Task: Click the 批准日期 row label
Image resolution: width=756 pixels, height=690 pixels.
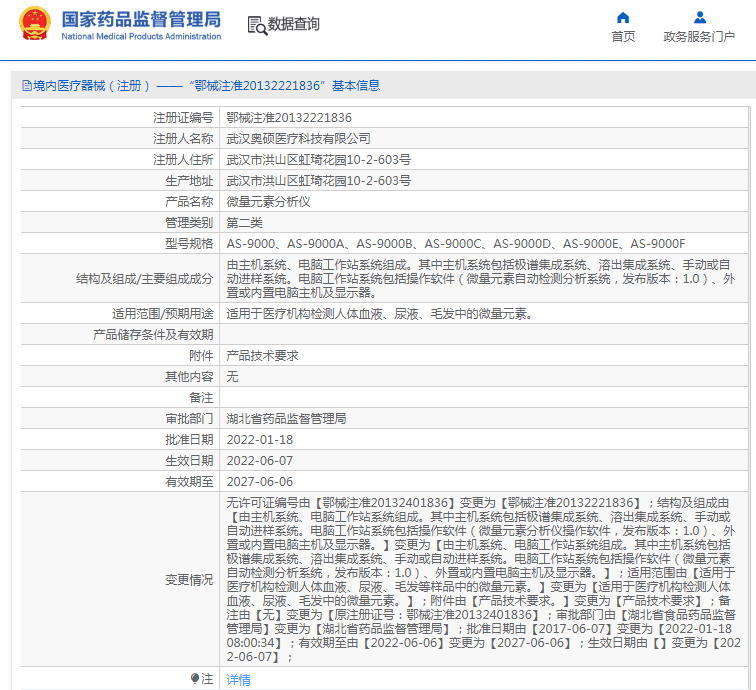Action: click(189, 440)
